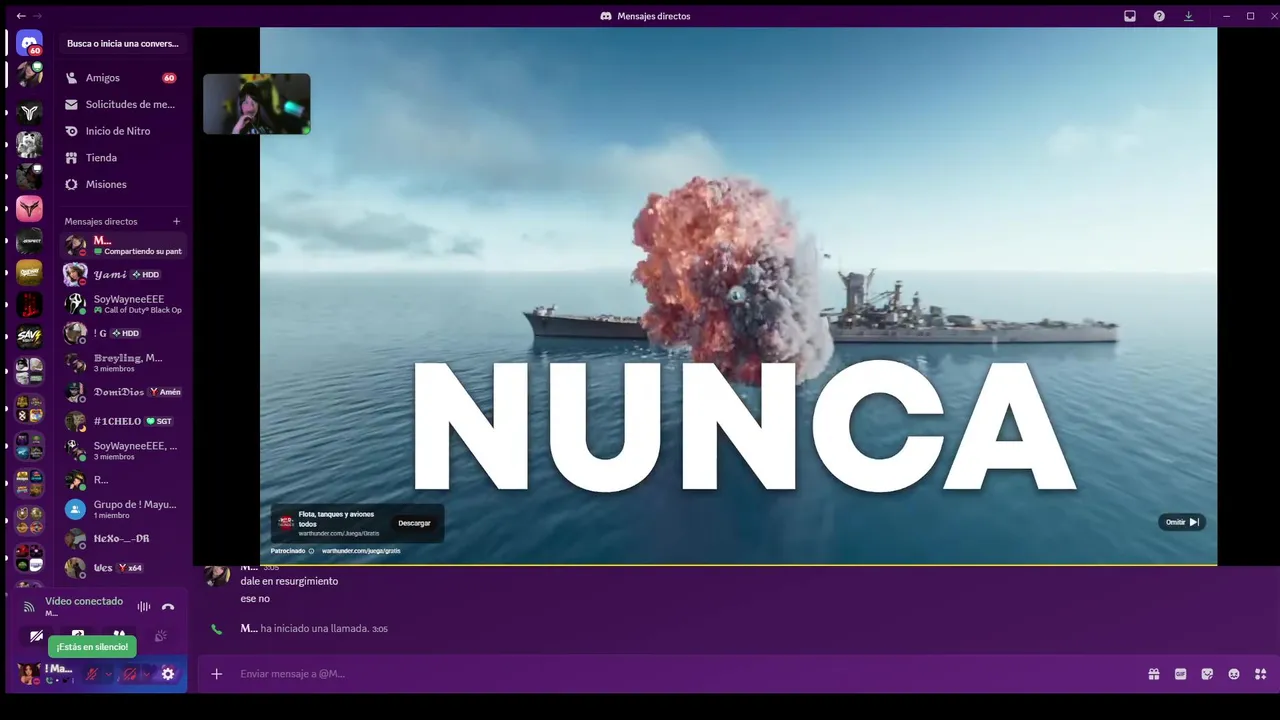Image resolution: width=1280 pixels, height=720 pixels.
Task: Unmute the microphone
Action: tap(92, 674)
